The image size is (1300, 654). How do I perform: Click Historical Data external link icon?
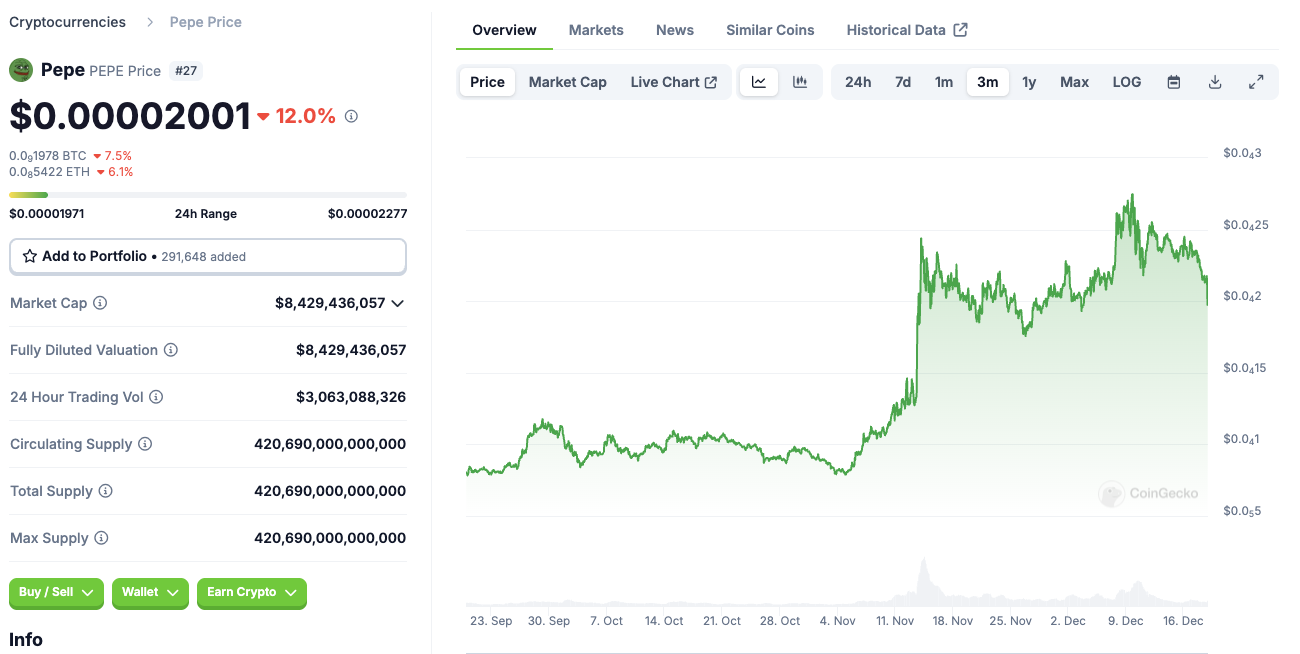click(x=960, y=30)
